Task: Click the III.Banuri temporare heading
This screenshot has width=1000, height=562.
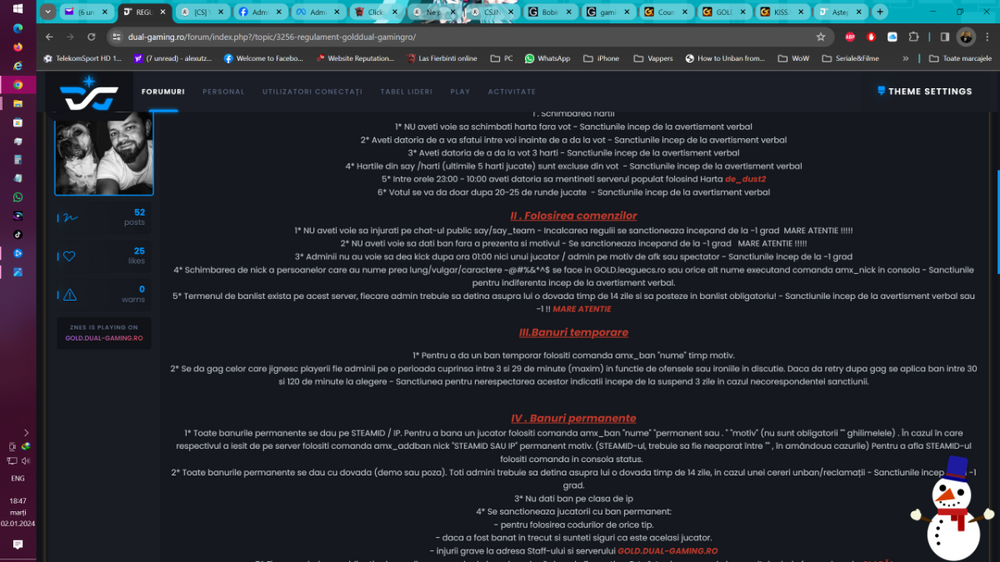Action: click(x=573, y=332)
